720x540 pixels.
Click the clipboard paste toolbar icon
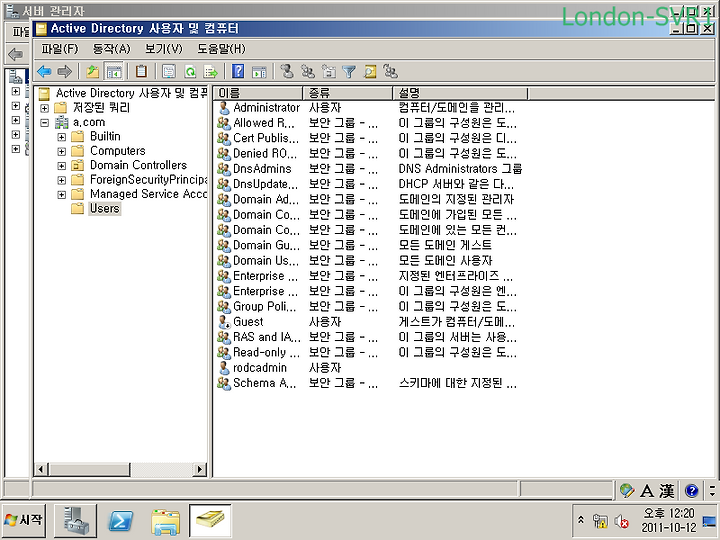(x=141, y=72)
